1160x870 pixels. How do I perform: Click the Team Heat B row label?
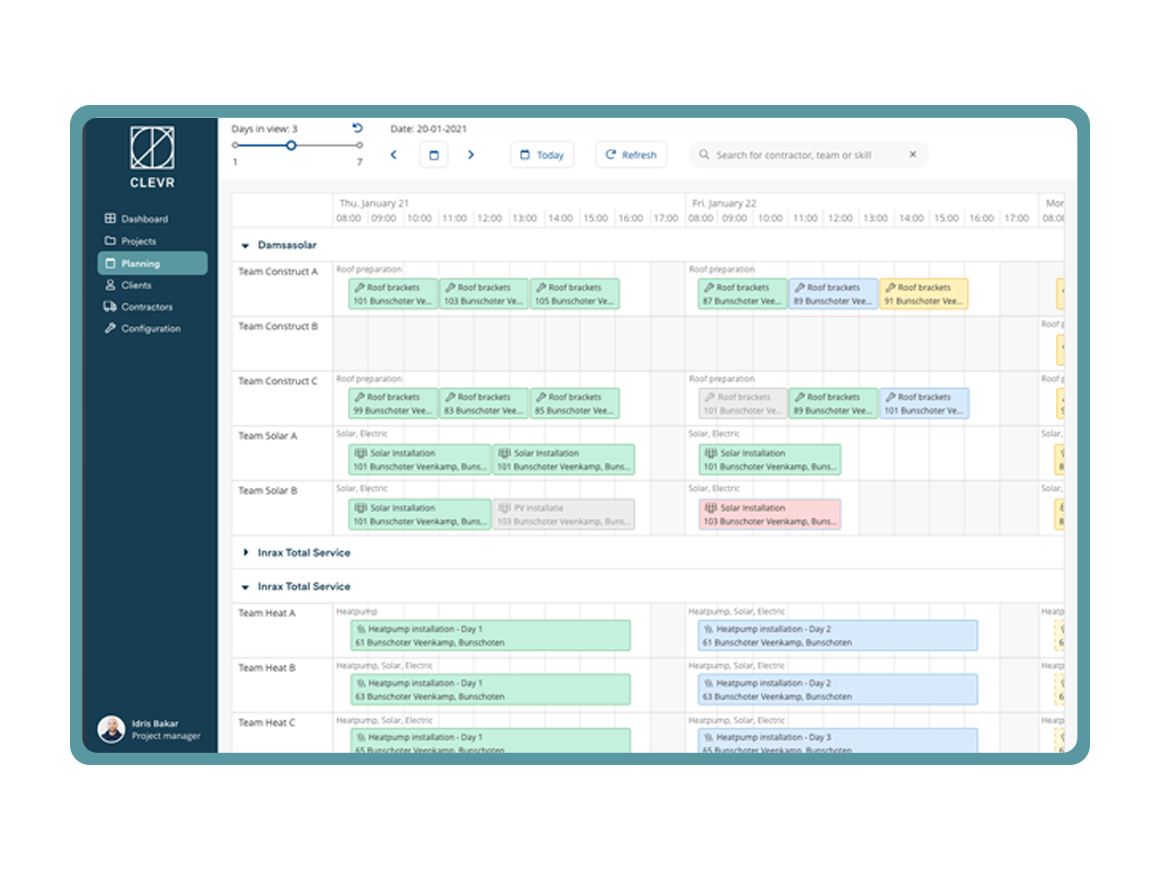click(267, 668)
